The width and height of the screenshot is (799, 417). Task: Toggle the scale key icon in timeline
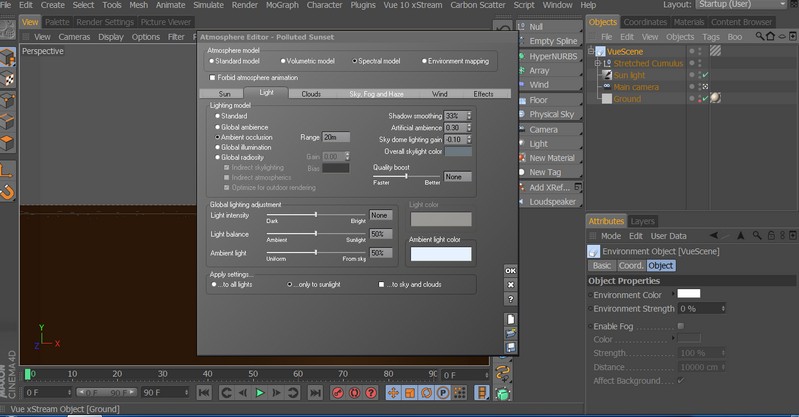tap(410, 393)
